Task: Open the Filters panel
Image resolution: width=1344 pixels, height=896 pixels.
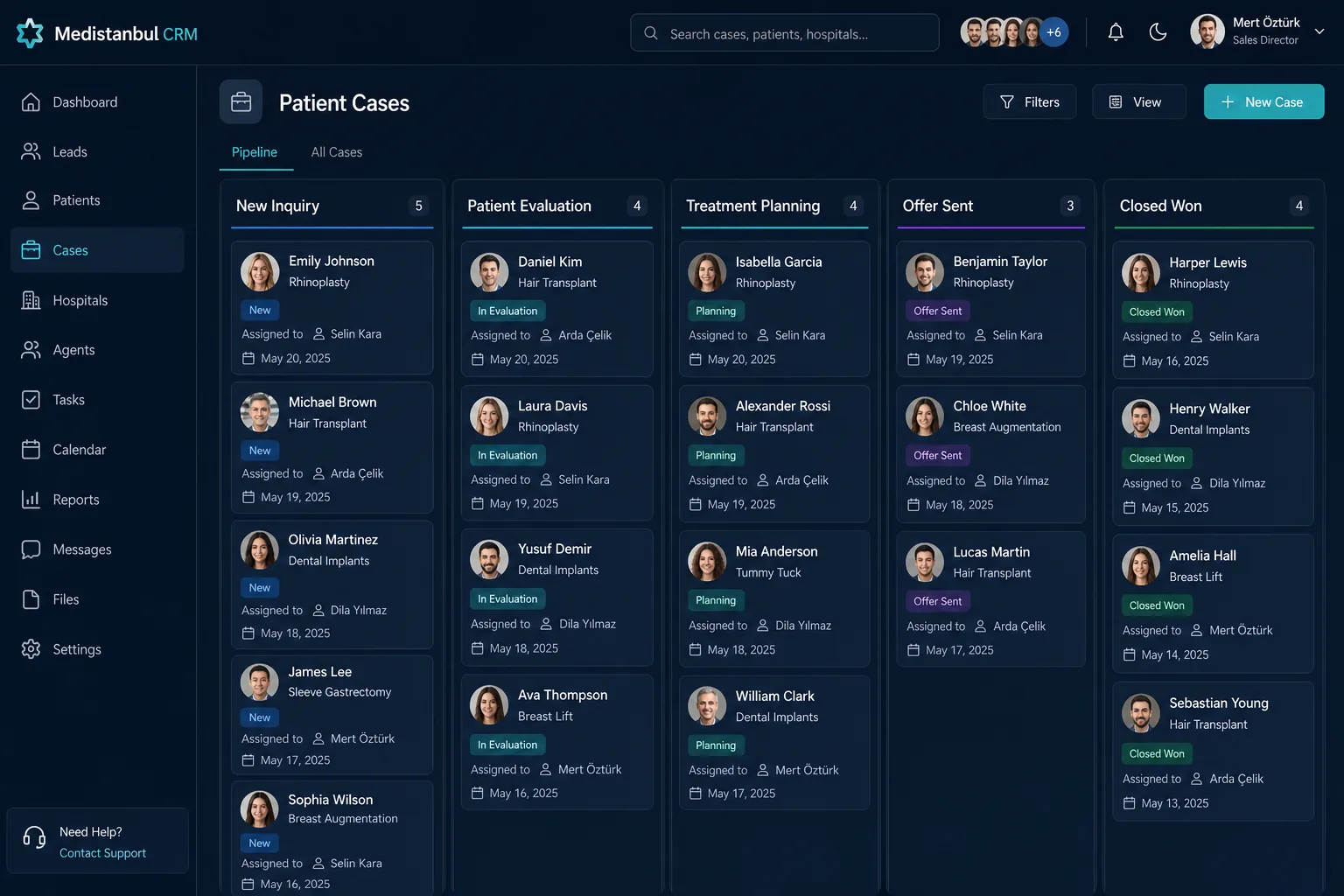Action: tap(1030, 101)
